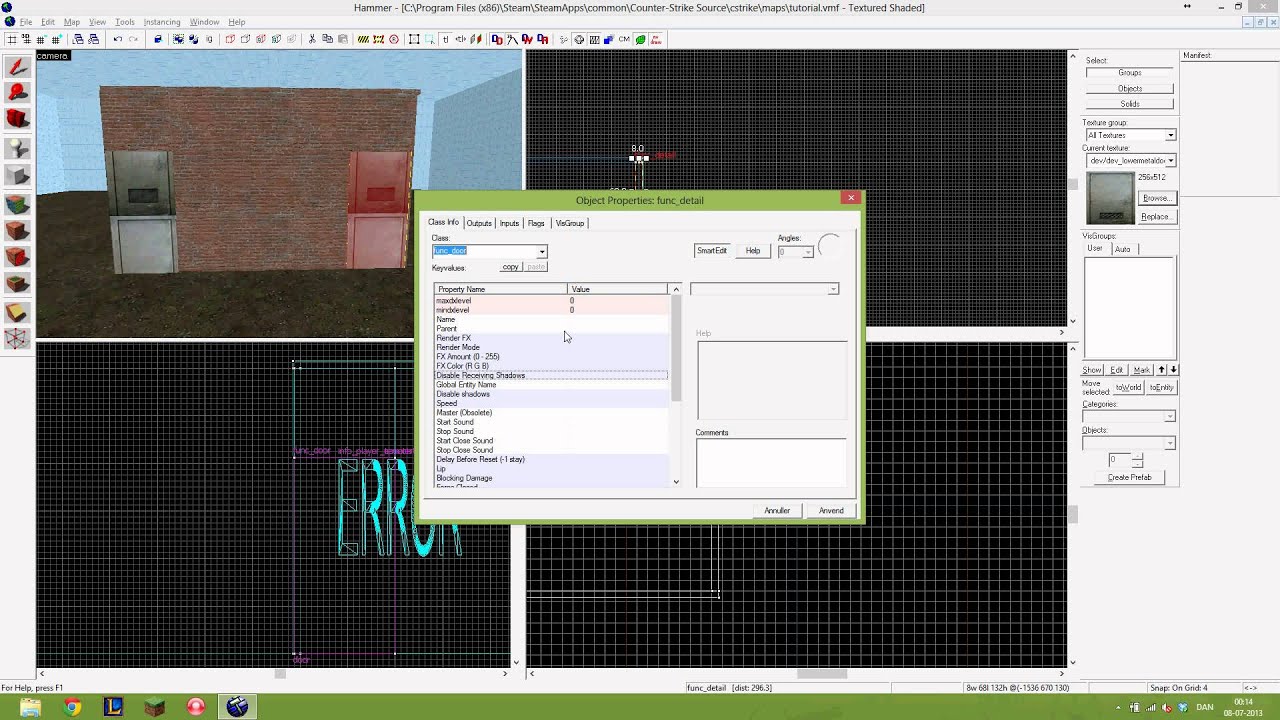
Task: Click the Undo toolbar icon
Action: pyautogui.click(x=117, y=39)
